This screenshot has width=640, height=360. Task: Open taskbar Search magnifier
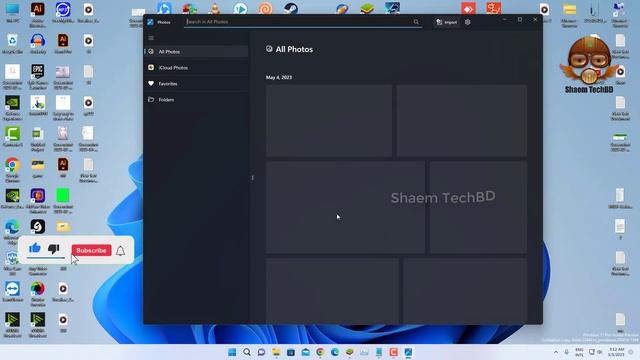(247, 352)
